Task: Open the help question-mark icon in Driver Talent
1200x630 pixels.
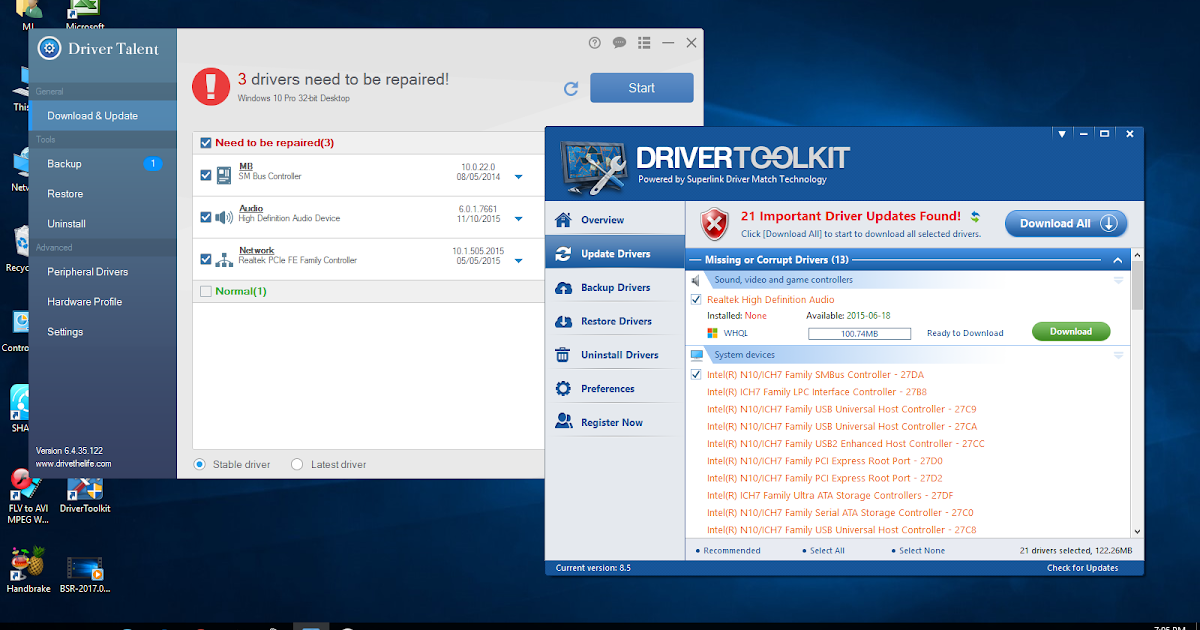Action: (595, 43)
